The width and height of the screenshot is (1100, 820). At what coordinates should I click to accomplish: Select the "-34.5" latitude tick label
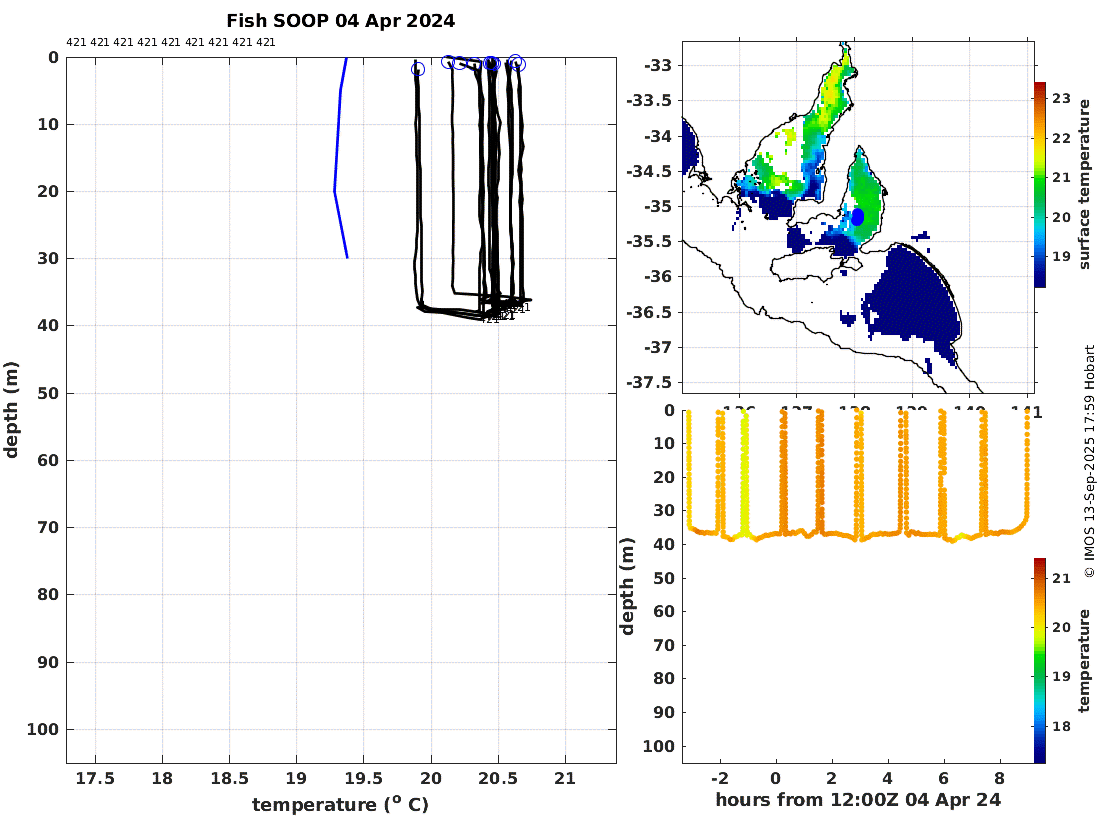coord(649,171)
